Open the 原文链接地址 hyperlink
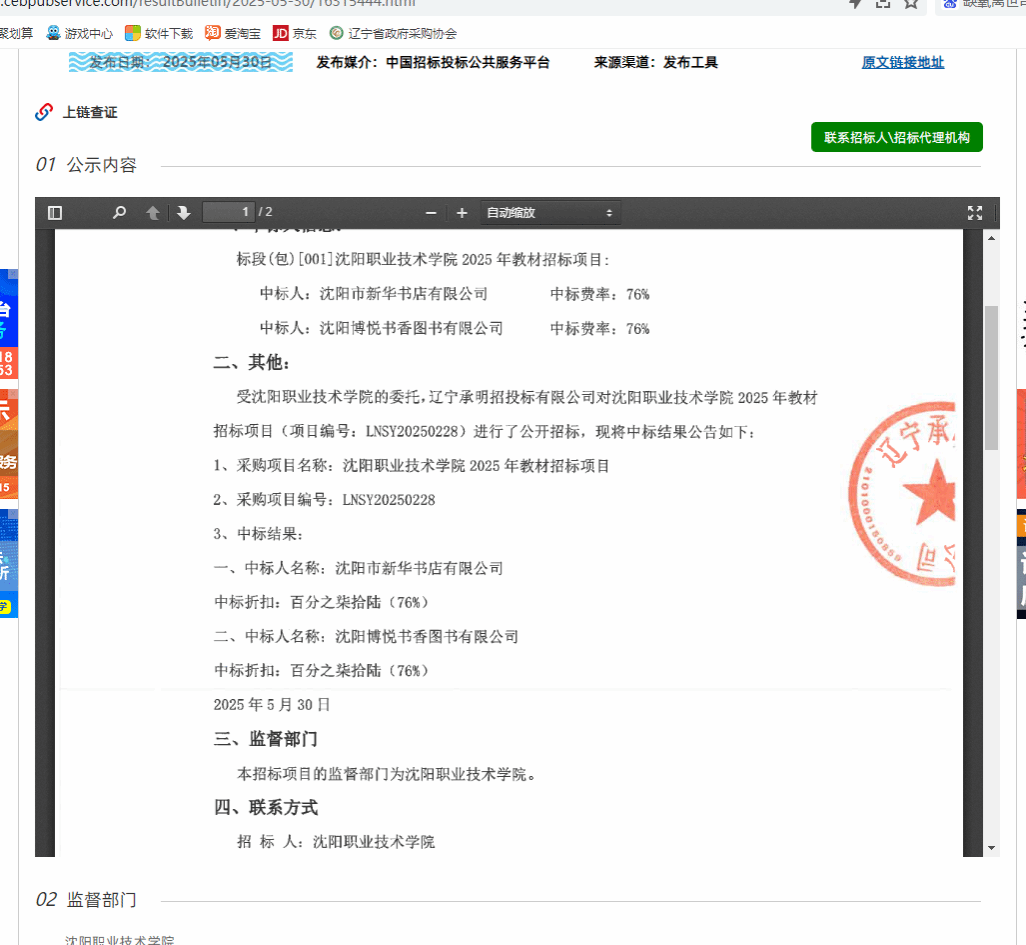 [x=902, y=62]
